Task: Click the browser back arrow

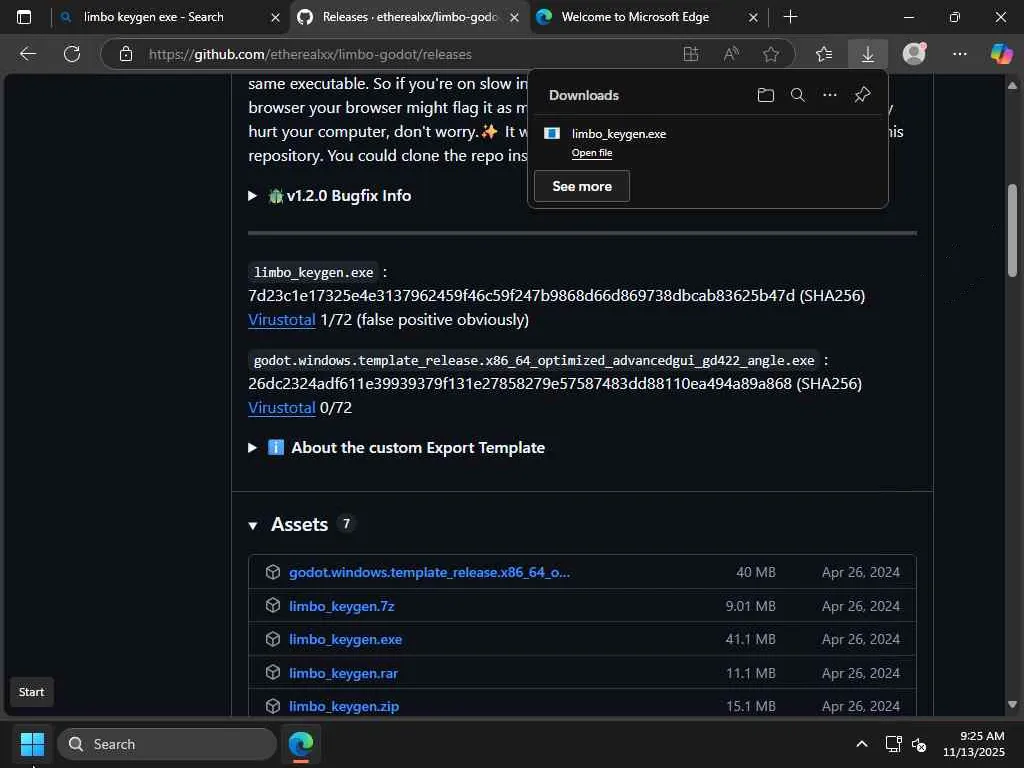Action: (27, 54)
